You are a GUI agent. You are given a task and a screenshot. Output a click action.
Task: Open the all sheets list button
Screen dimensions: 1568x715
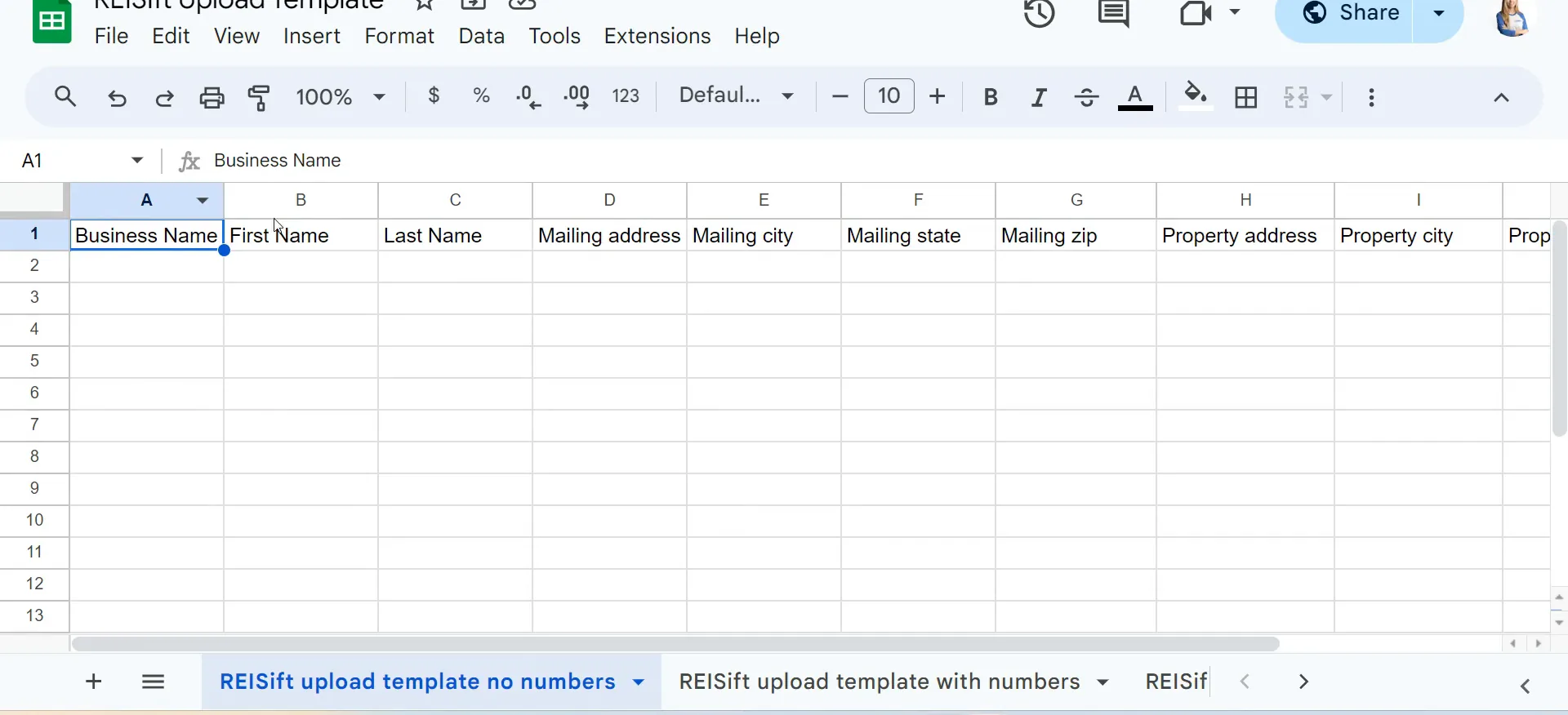click(x=154, y=682)
